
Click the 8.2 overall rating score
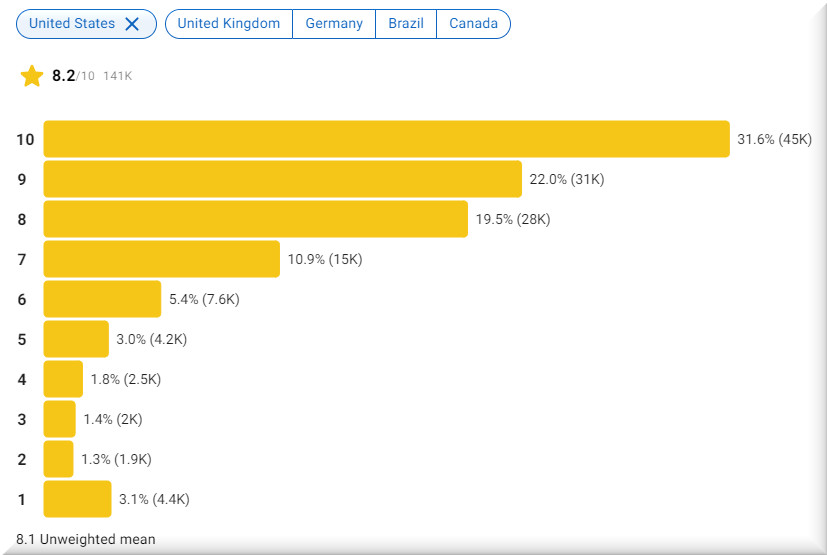pyautogui.click(x=64, y=76)
